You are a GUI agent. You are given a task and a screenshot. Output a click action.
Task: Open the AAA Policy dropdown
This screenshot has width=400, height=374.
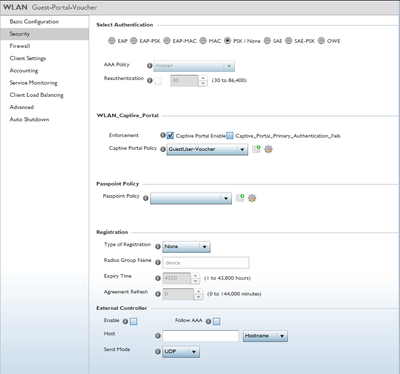point(194,66)
